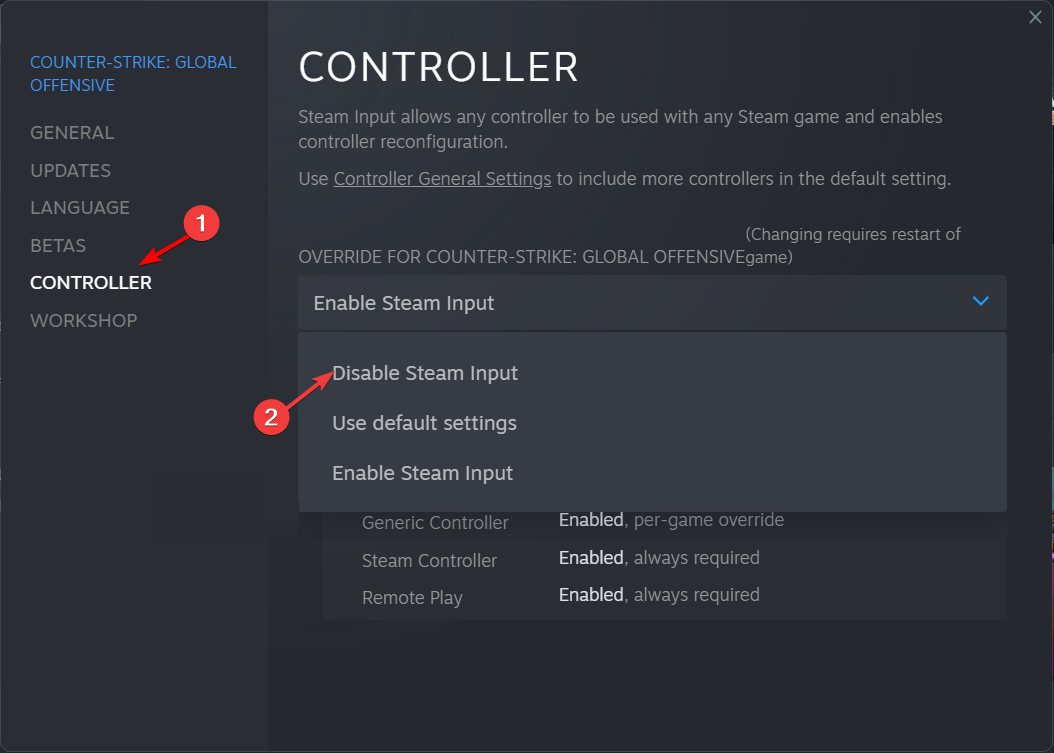
Task: Open the BETAS section
Action: 58,245
